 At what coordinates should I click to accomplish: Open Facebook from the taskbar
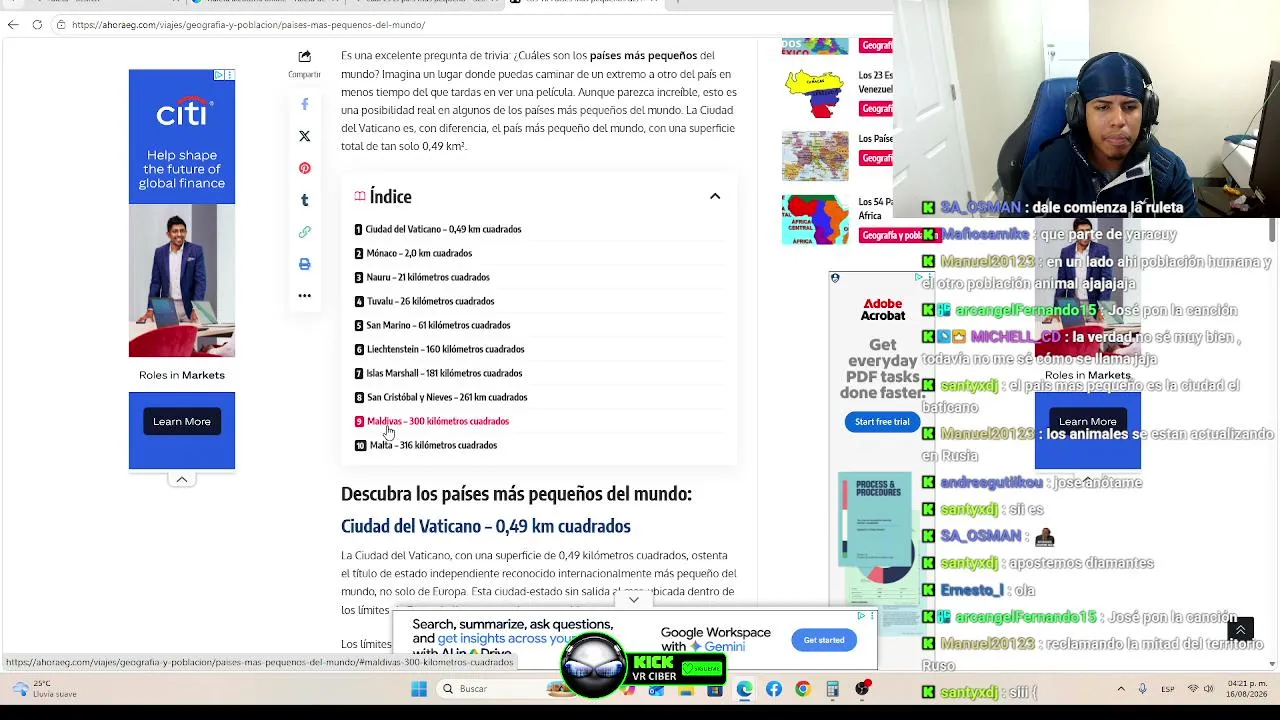tap(774, 689)
